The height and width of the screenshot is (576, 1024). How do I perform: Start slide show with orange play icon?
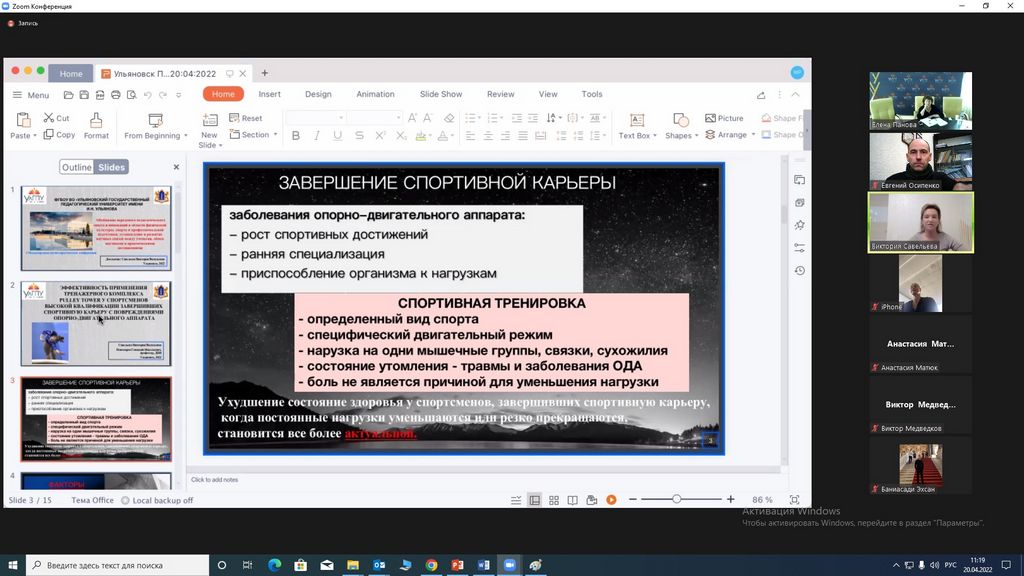pyautogui.click(x=610, y=500)
